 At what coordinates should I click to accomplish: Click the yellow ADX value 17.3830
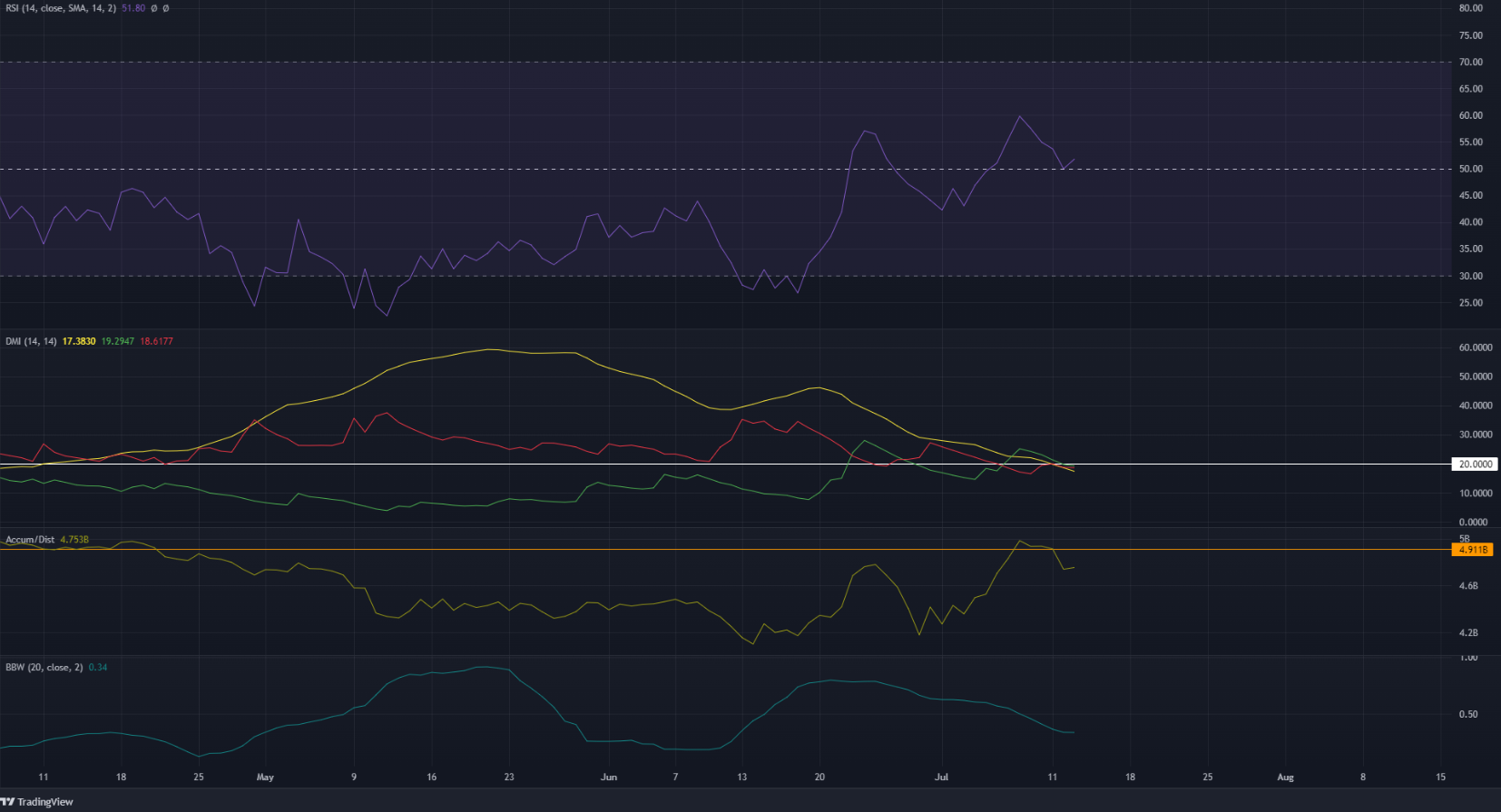coord(78,341)
